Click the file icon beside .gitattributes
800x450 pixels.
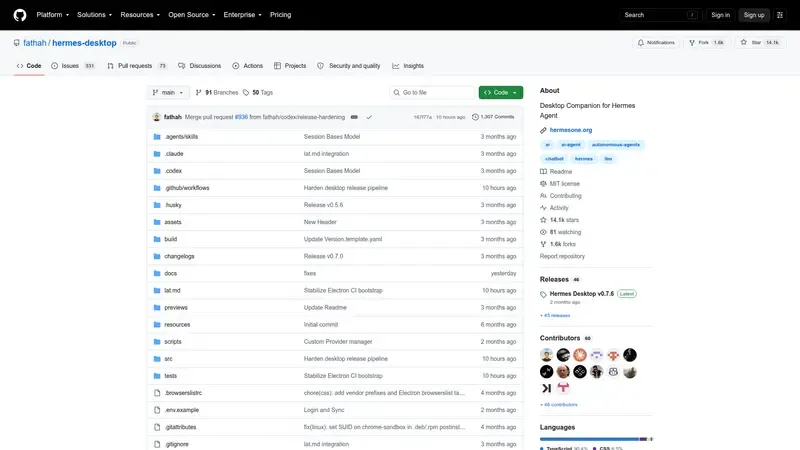pyautogui.click(x=157, y=427)
